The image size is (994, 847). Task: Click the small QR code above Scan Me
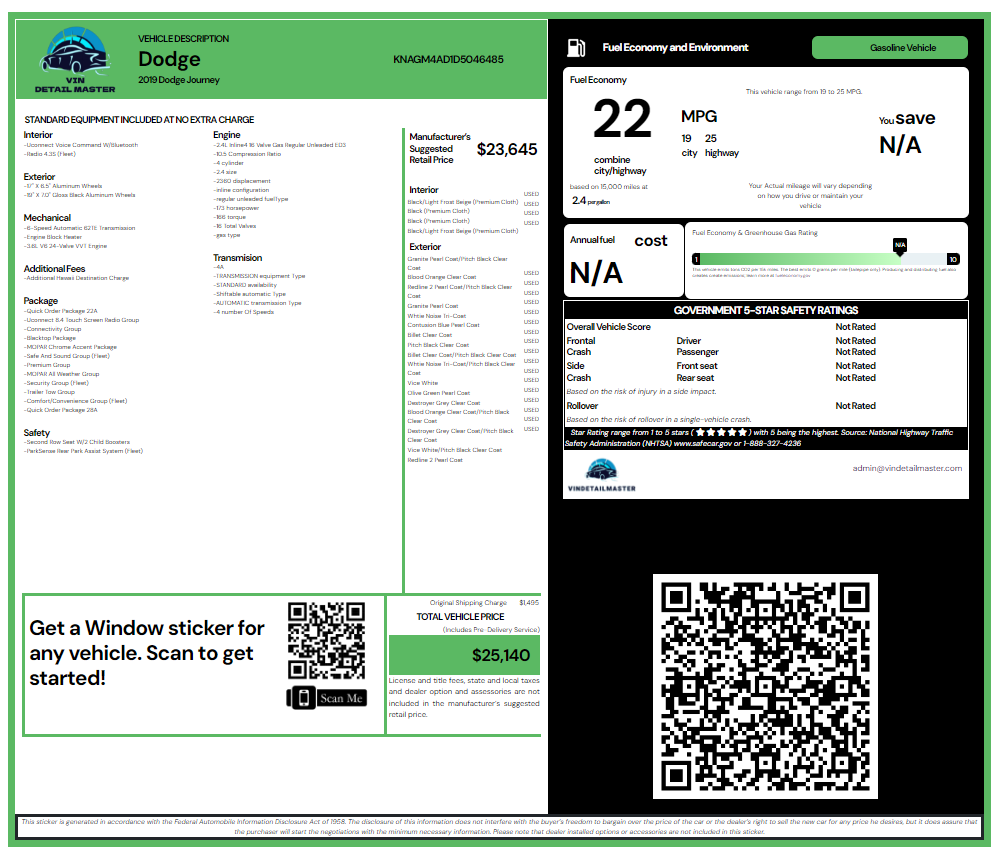(326, 640)
